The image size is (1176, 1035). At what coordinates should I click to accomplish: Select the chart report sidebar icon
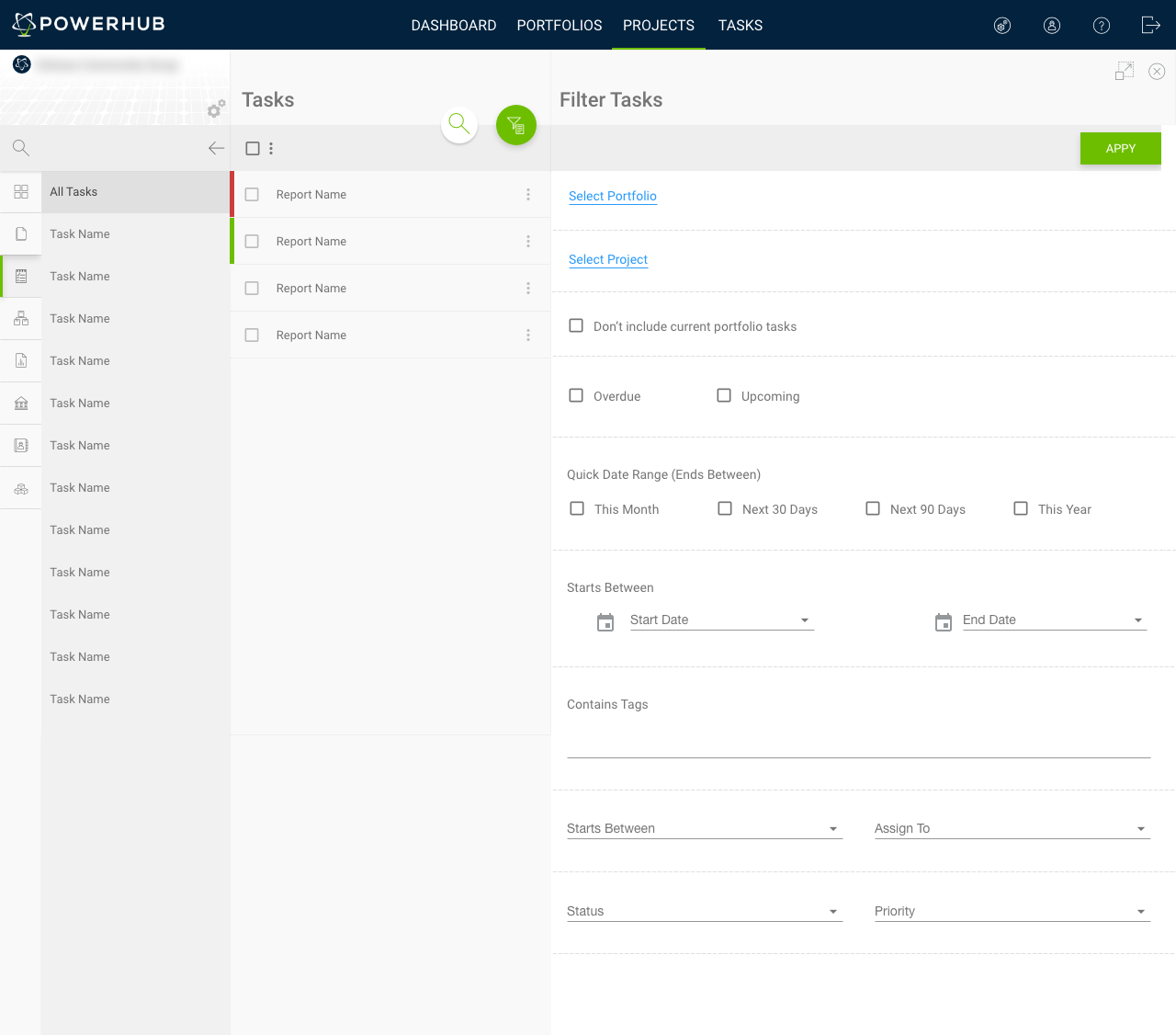tap(21, 361)
